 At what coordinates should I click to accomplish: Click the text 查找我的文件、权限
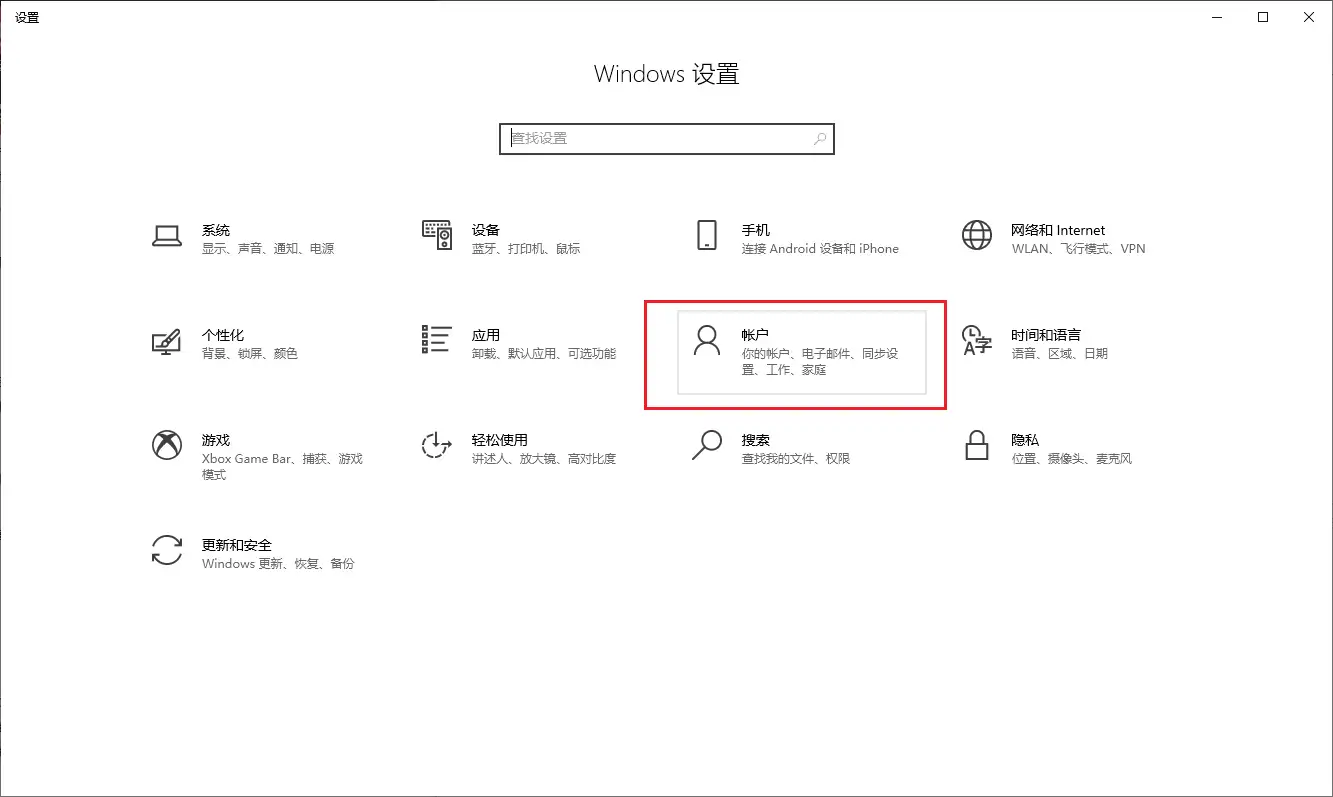[796, 459]
